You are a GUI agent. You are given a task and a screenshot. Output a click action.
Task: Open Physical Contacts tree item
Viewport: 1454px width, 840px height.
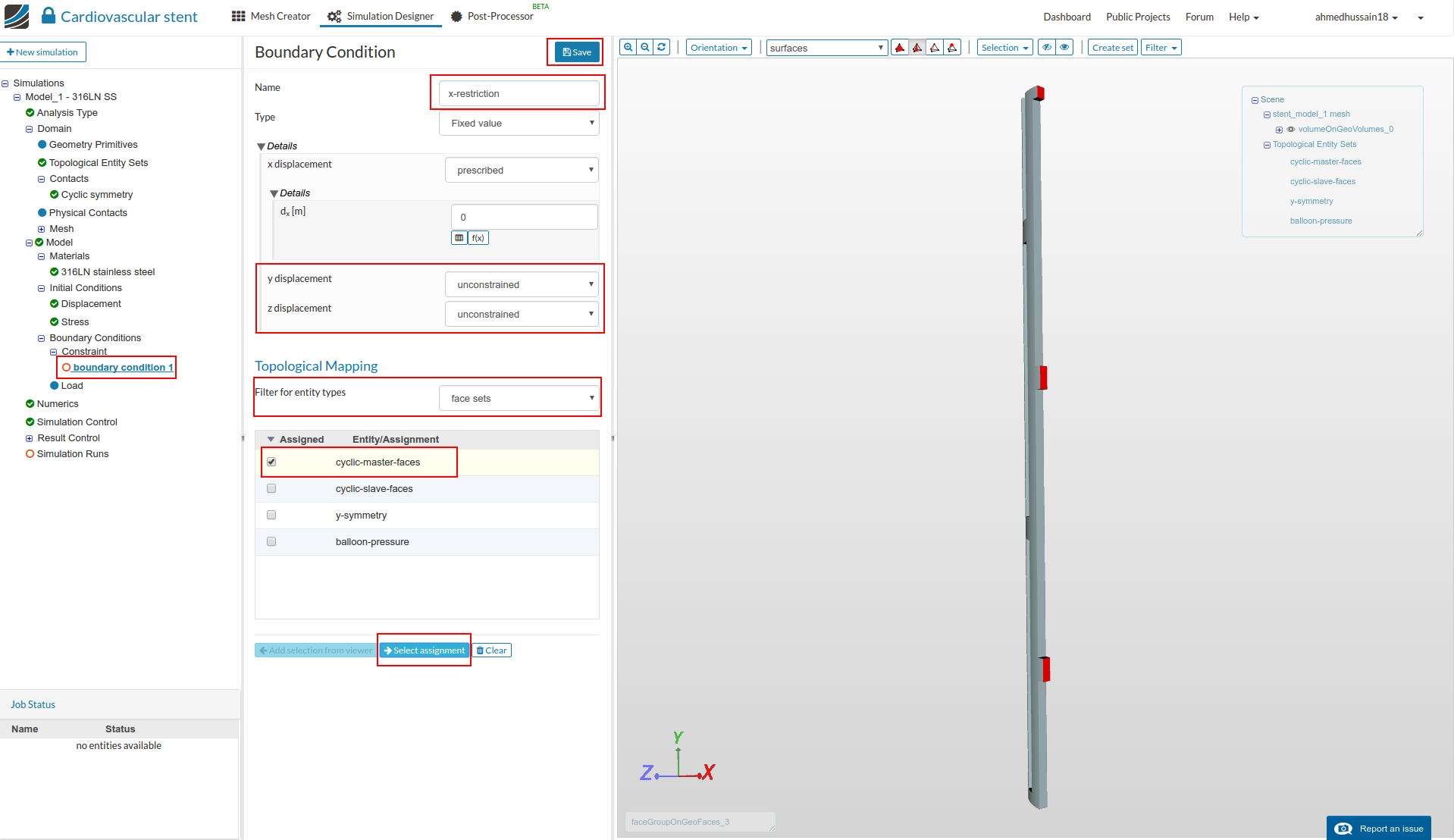(x=83, y=213)
